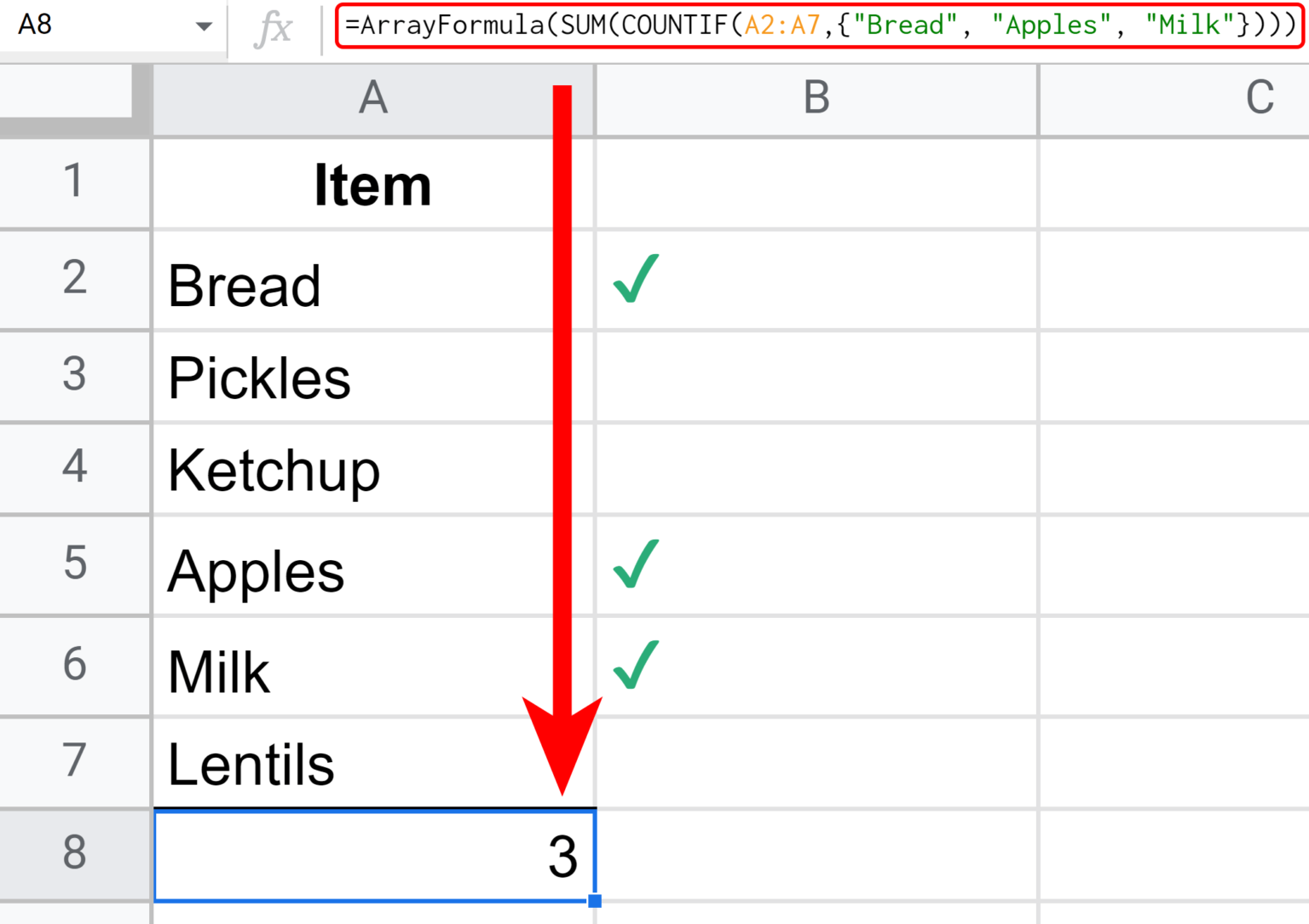This screenshot has height=924, width=1309.
Task: Click the green checkmark next to Milk
Action: tap(635, 666)
